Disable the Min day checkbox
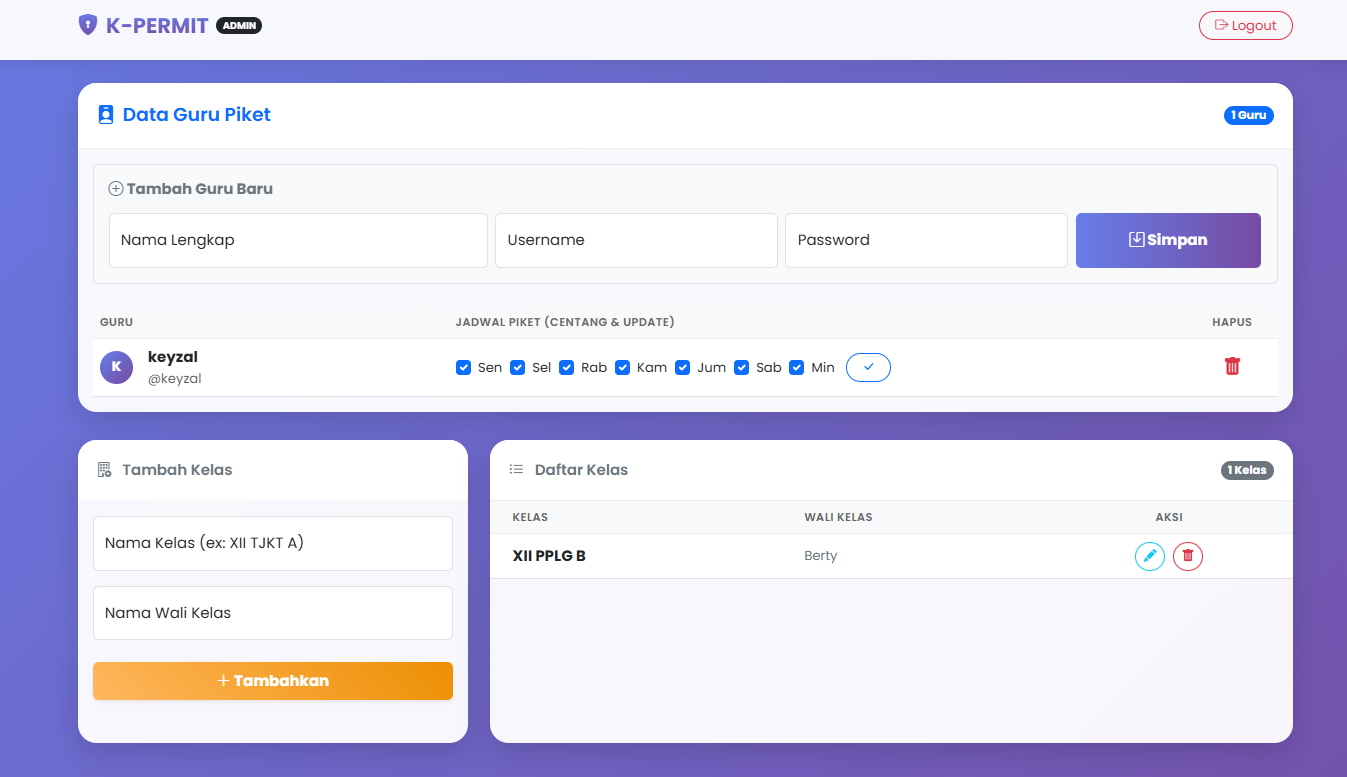1347x777 pixels. [796, 367]
